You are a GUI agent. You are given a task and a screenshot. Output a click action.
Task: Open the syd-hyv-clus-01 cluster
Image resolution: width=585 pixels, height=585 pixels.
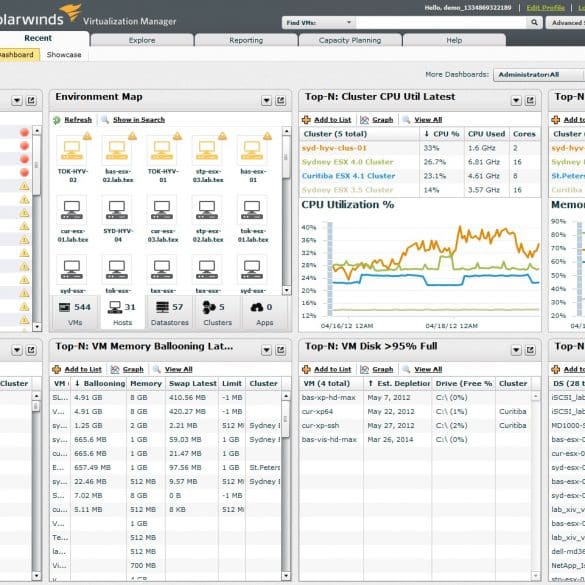(334, 148)
